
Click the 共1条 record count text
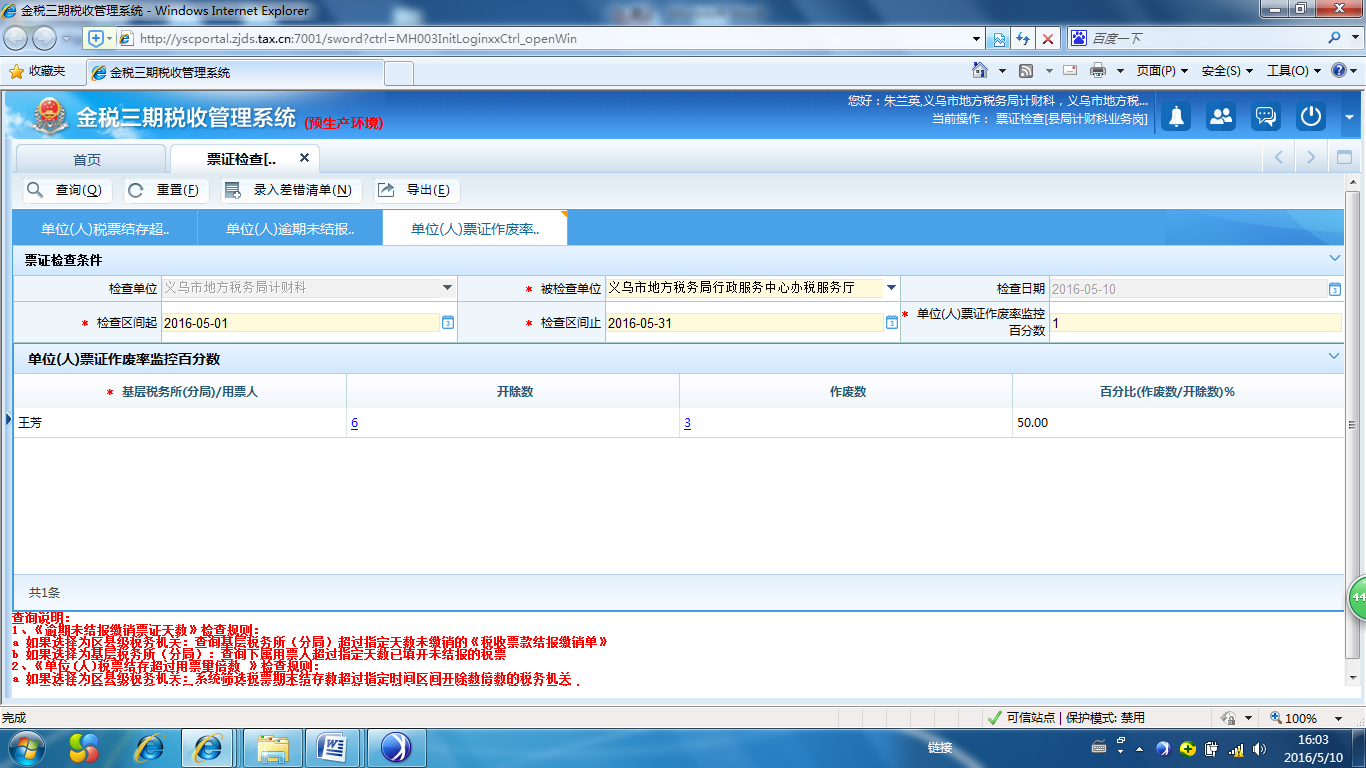coord(45,592)
